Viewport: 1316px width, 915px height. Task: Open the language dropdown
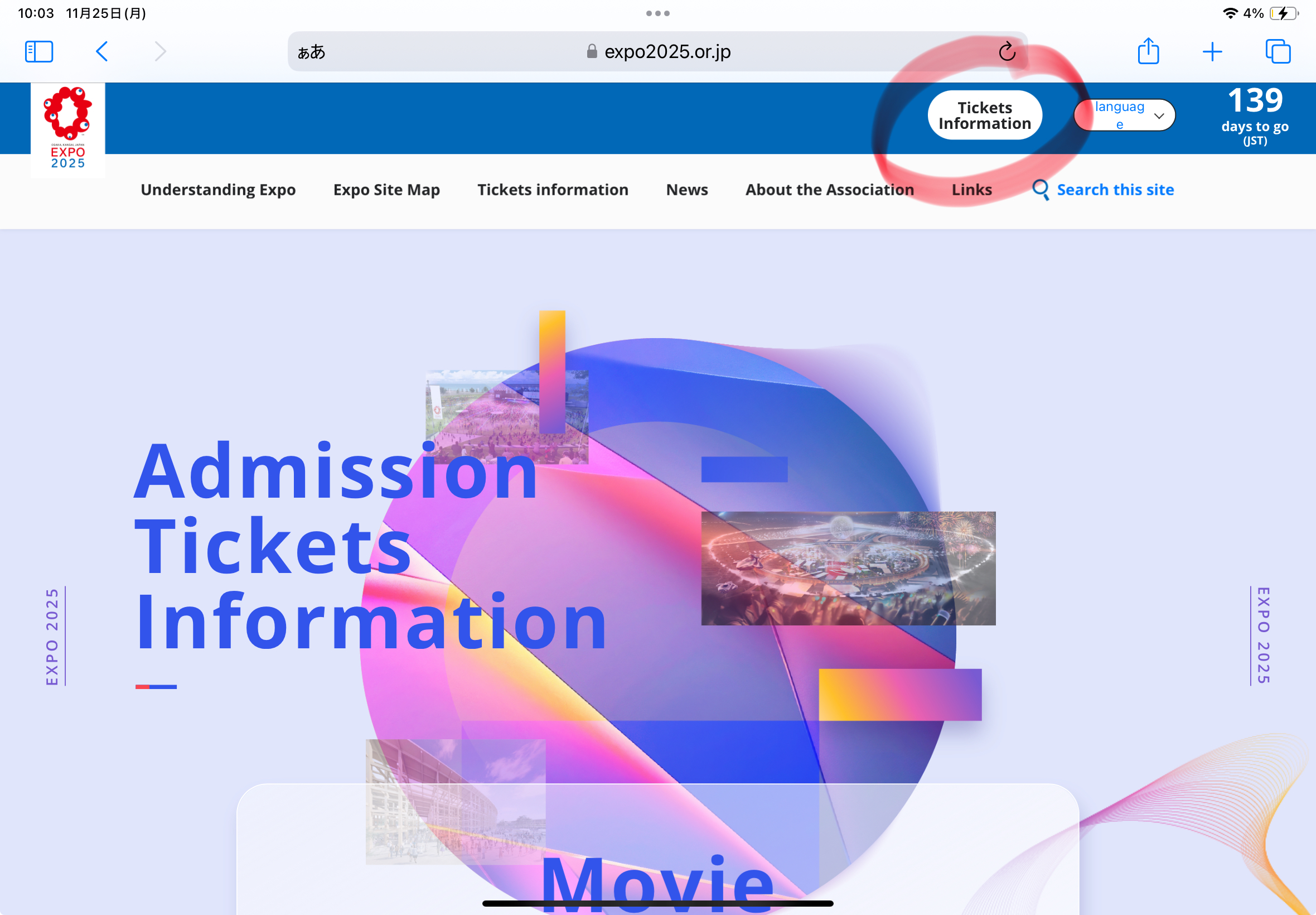[x=1125, y=115]
